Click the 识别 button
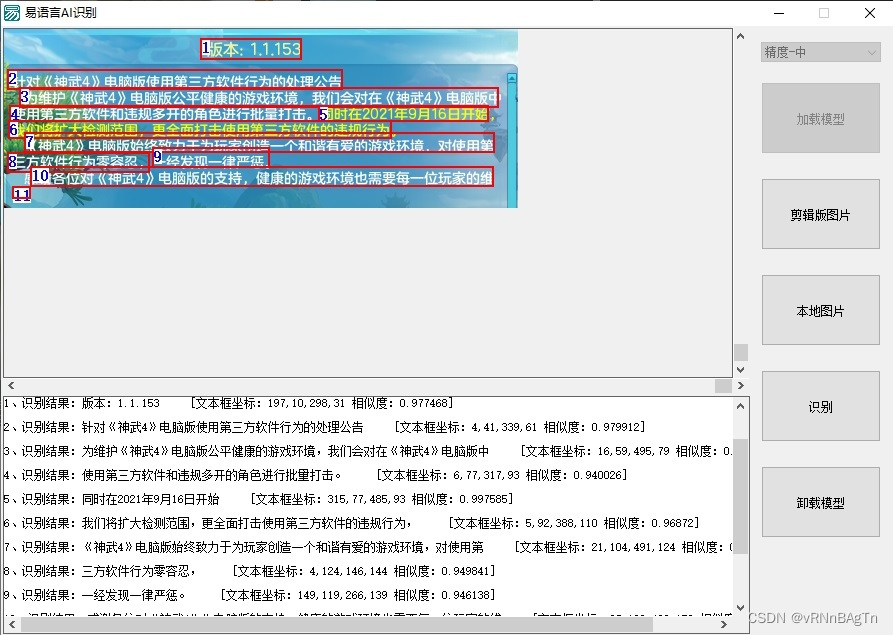Image resolution: width=893 pixels, height=635 pixels. click(821, 406)
